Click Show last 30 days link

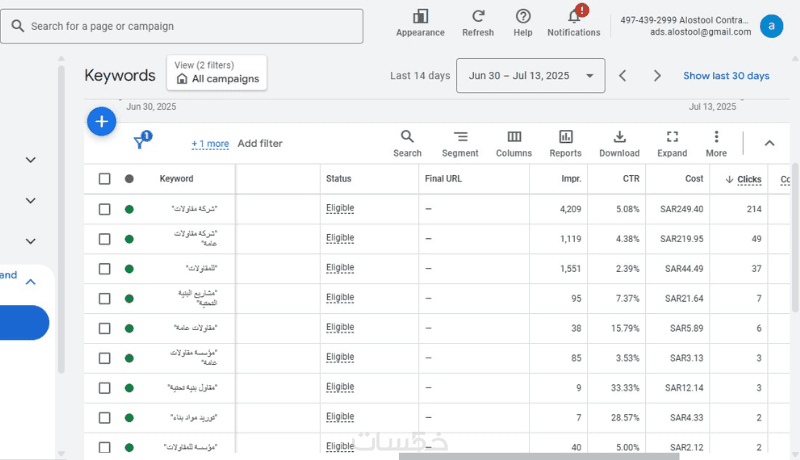(x=726, y=76)
